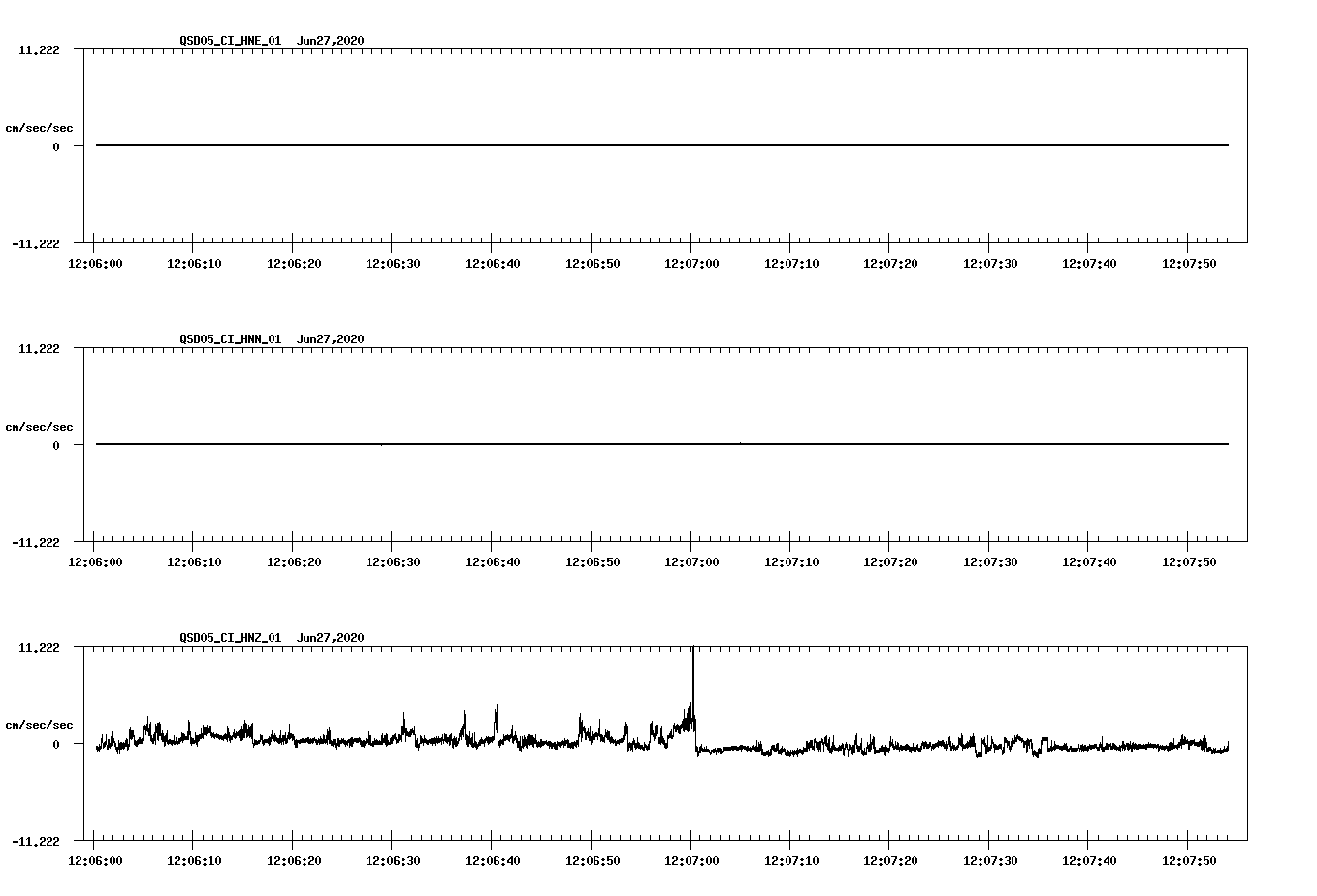This screenshot has height=896, width=1317.
Task: Click the Jun27,2020 date on HNN plot
Action: [x=331, y=339]
